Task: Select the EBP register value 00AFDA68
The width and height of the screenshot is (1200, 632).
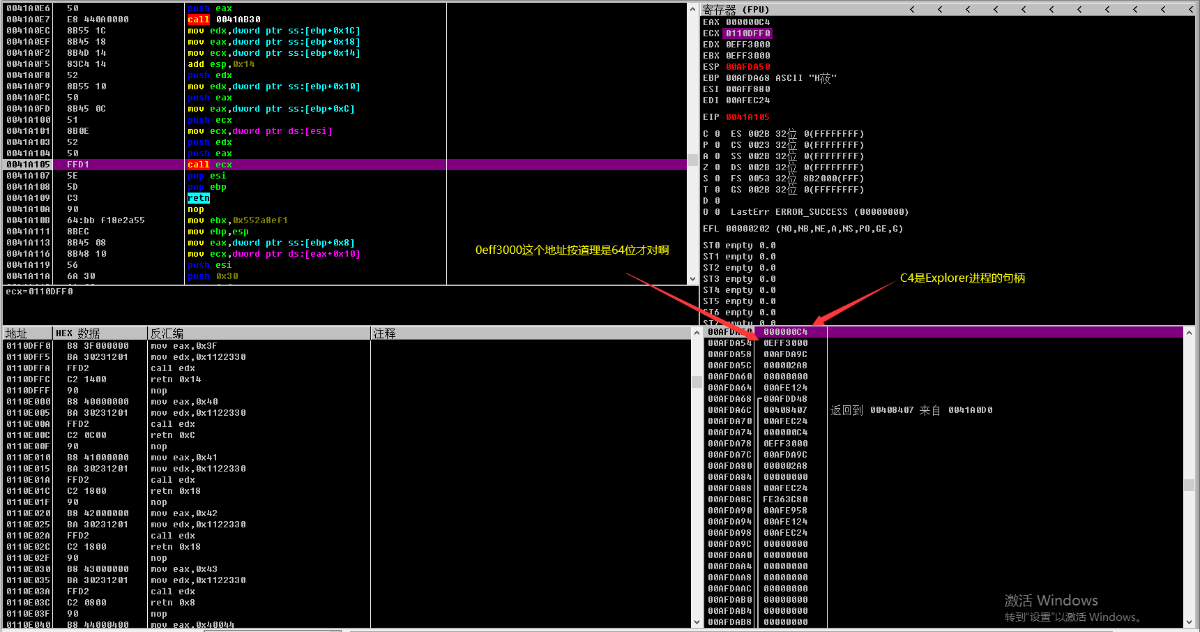Action: click(x=747, y=77)
